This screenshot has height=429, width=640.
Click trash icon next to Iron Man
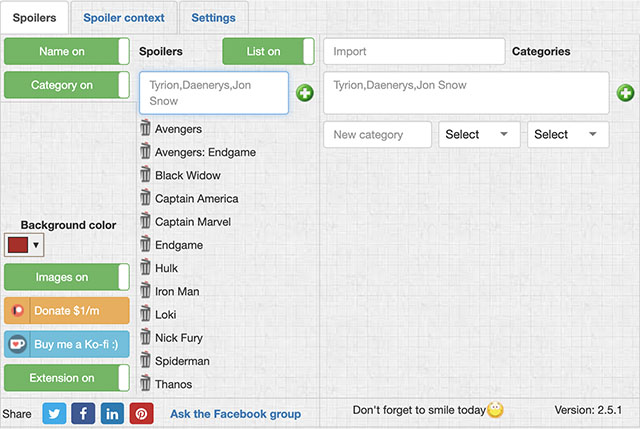(145, 291)
